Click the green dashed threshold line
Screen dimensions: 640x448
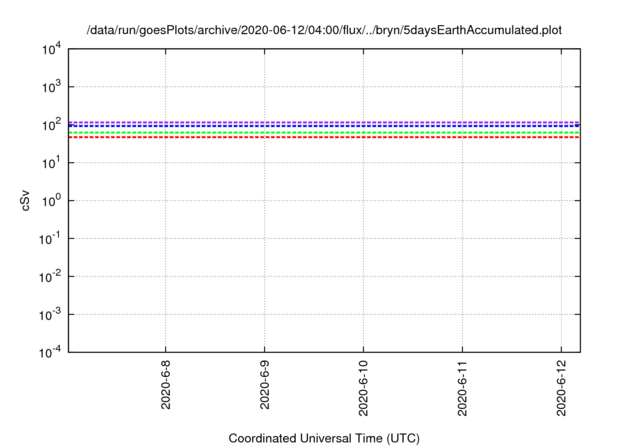(324, 133)
